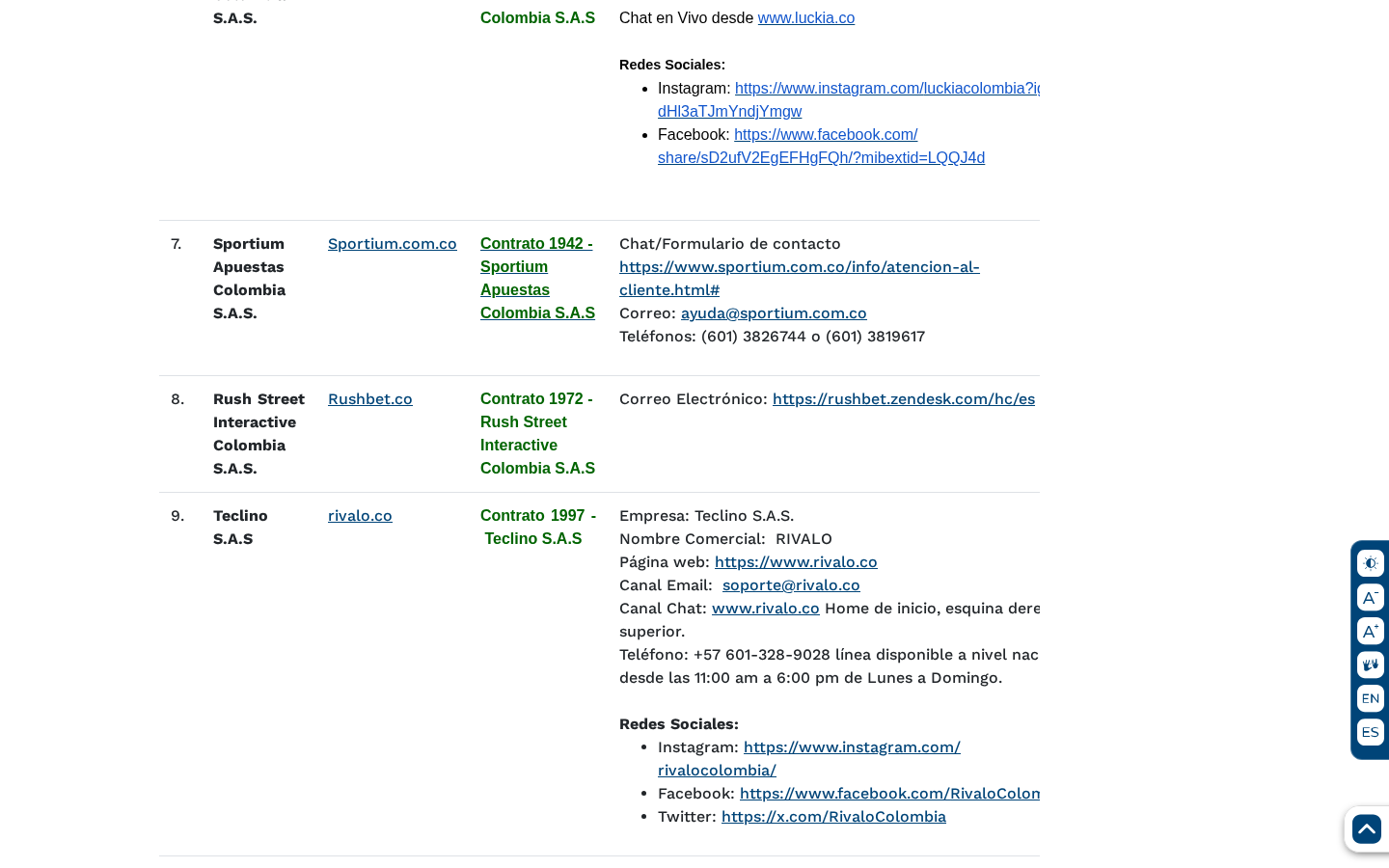
Task: Open Rivalo Colombia Instagram profile link
Action: [x=808, y=758]
